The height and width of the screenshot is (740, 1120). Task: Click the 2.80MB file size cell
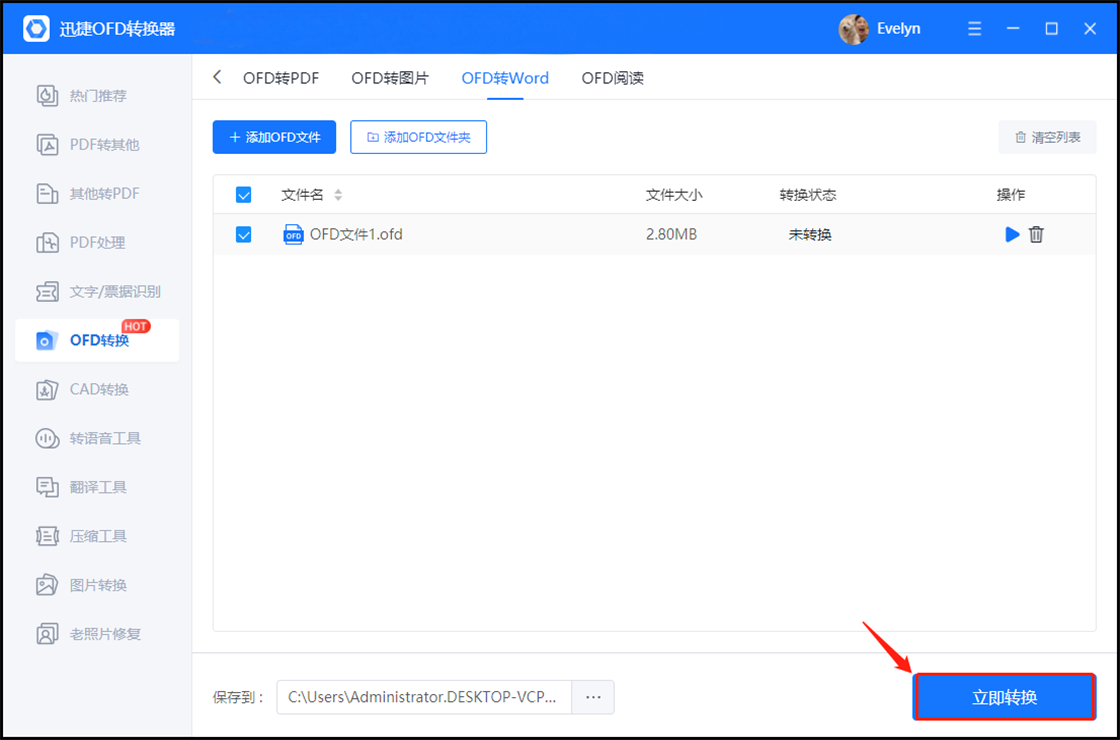(x=671, y=234)
